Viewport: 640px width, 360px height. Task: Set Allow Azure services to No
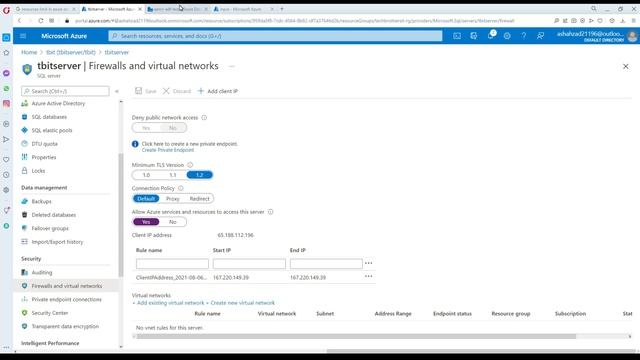(173, 222)
